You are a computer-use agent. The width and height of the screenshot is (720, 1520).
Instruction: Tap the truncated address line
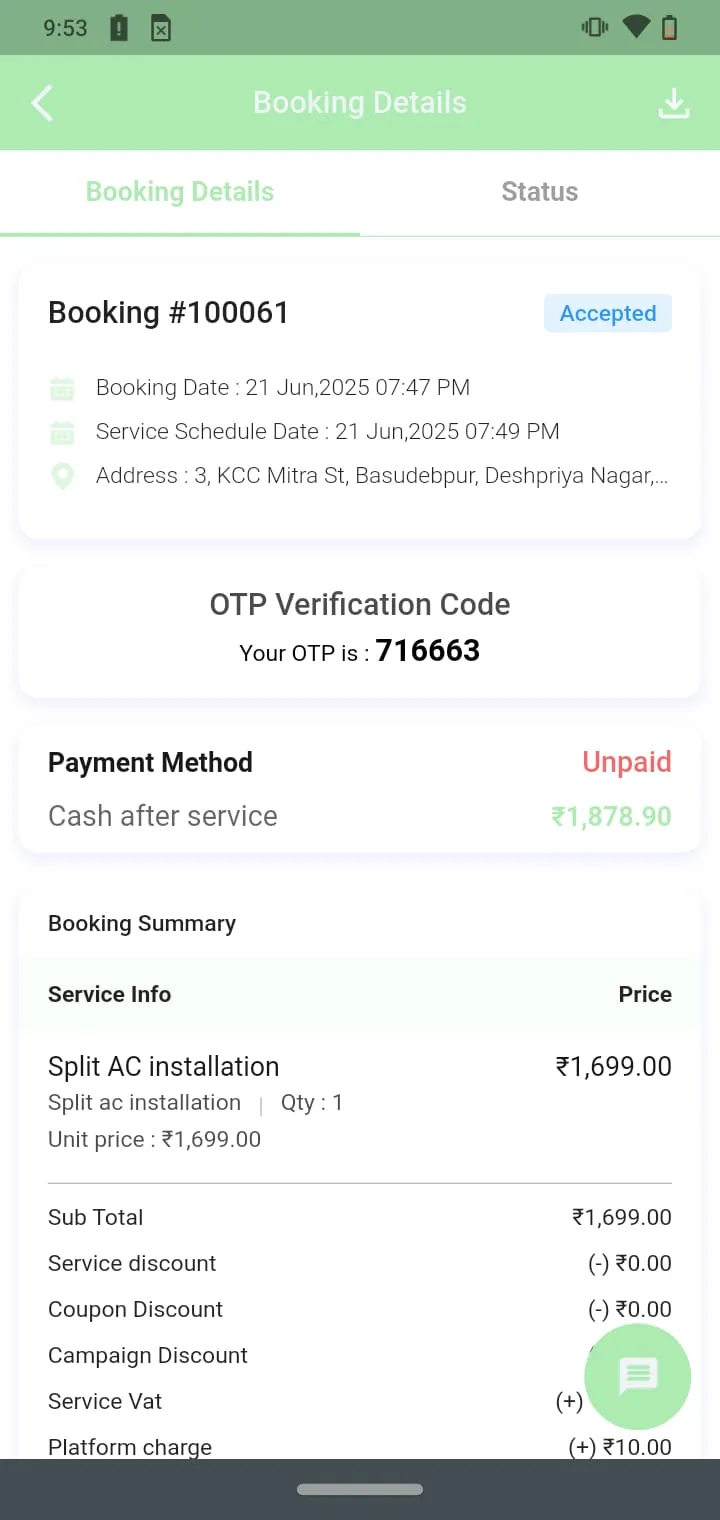tap(382, 476)
